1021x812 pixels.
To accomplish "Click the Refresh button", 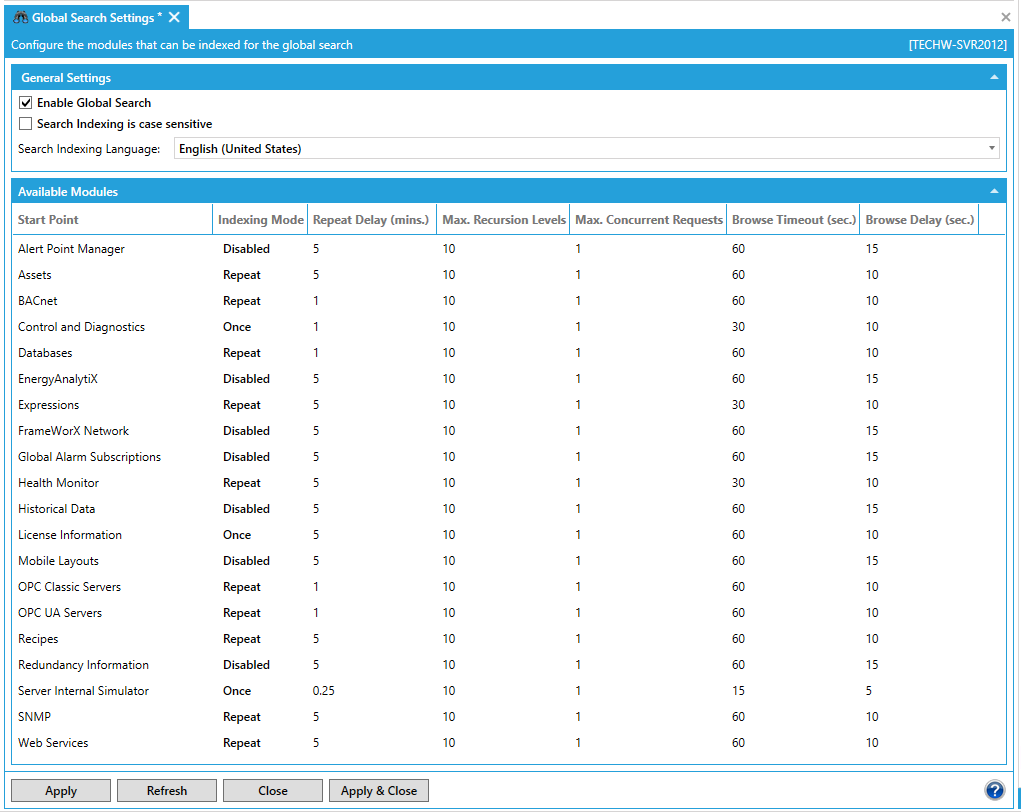I will pyautogui.click(x=167, y=790).
